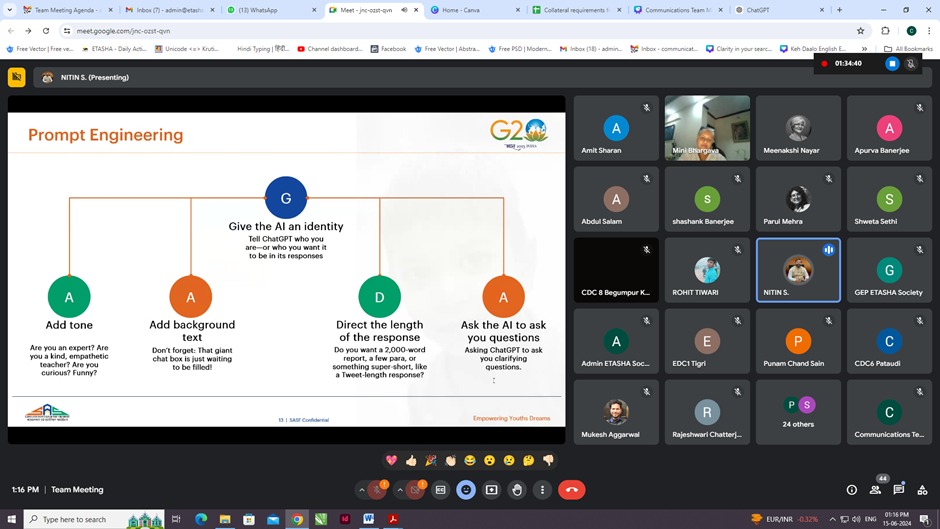Click the taskbar search box
This screenshot has height=529, width=940.
(94, 519)
